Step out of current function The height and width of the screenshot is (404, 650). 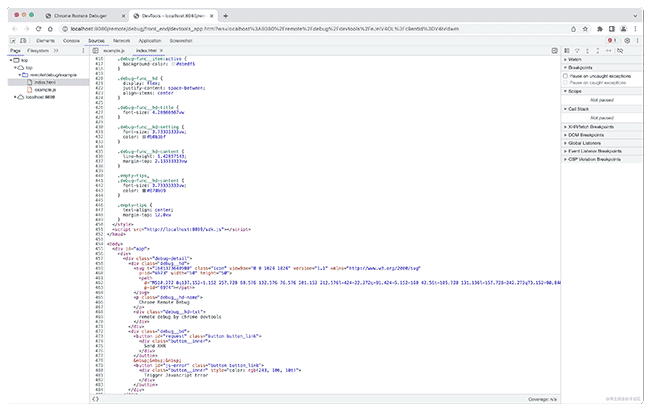597,51
